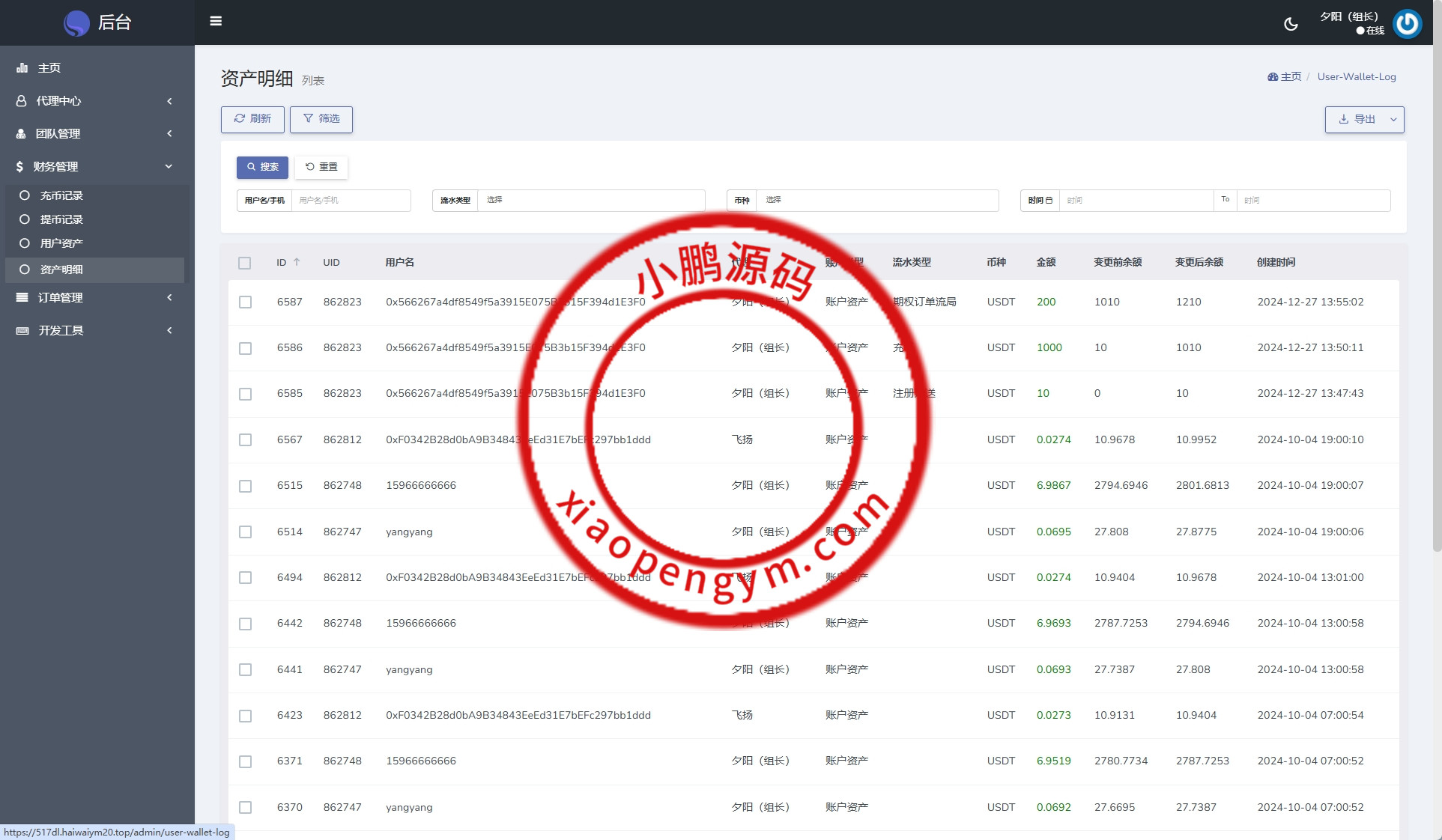1442x840 pixels.
Task: Toggle dark mode moon icon
Action: 1291,24
